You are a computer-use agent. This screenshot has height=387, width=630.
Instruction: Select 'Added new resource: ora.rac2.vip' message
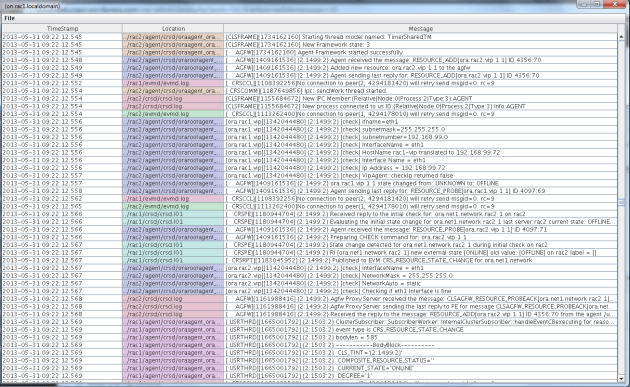point(420,68)
